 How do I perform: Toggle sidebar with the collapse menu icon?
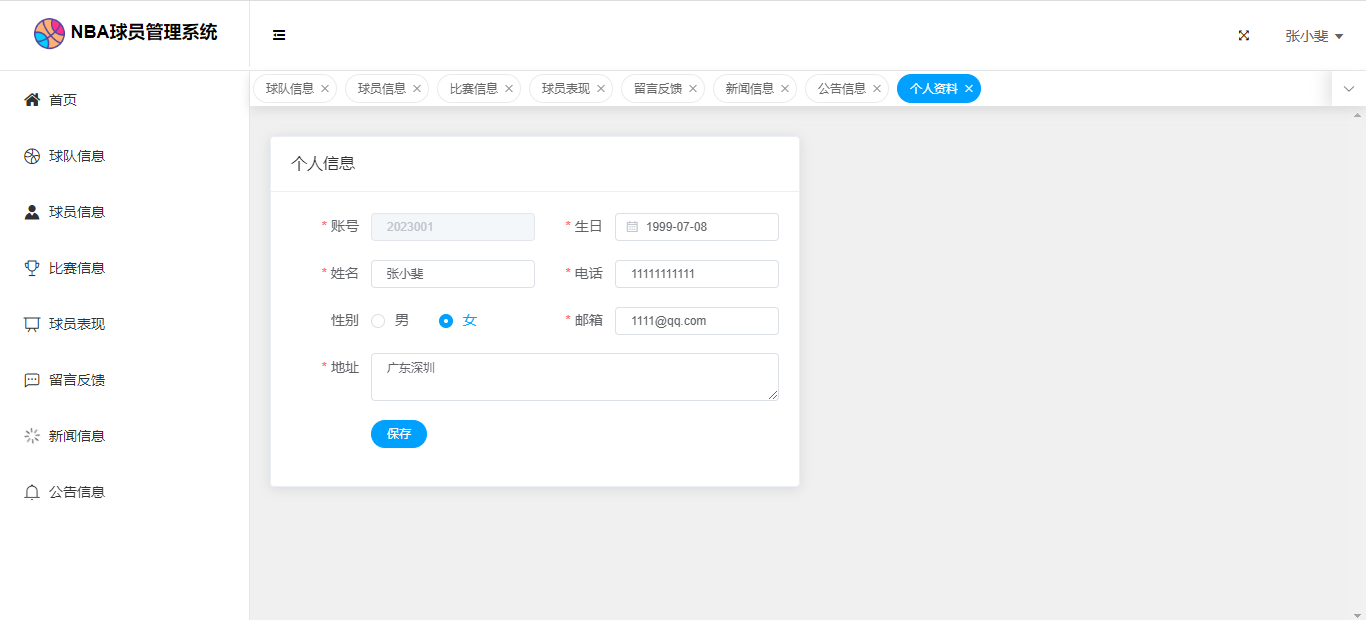tap(279, 35)
